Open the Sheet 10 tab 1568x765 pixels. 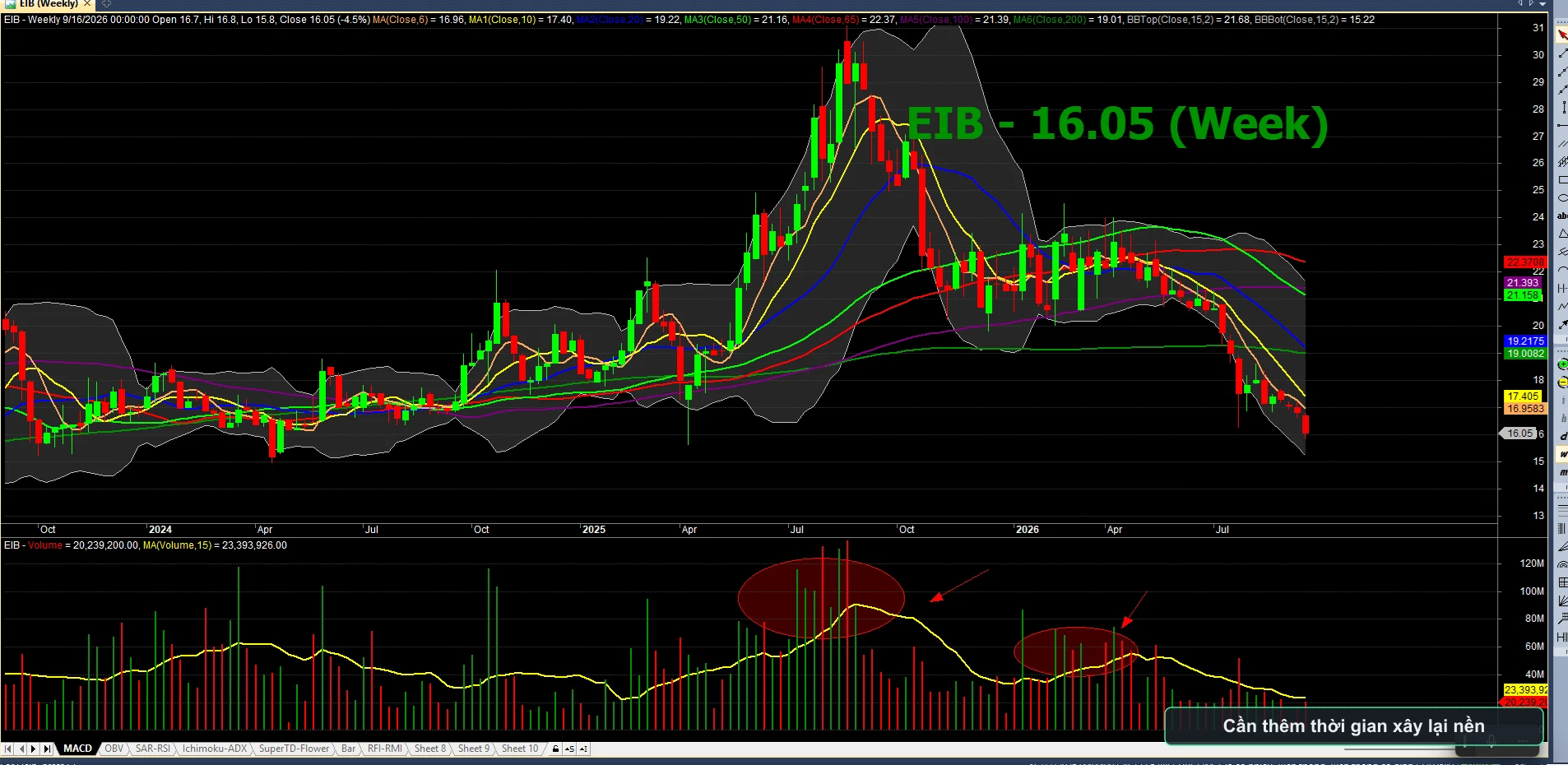coord(520,749)
